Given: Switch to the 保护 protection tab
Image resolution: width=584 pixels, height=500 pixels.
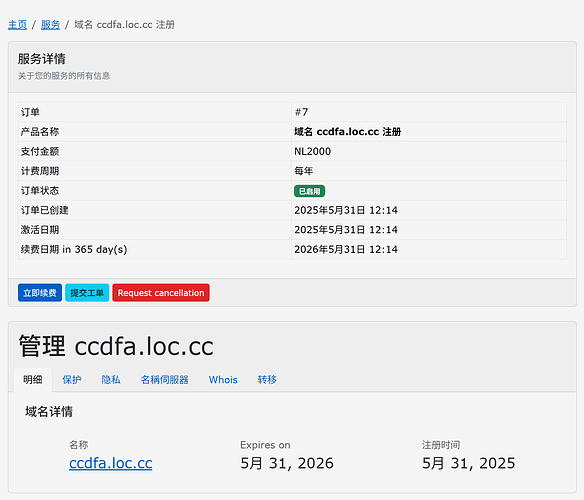Looking at the screenshot, I should point(72,380).
